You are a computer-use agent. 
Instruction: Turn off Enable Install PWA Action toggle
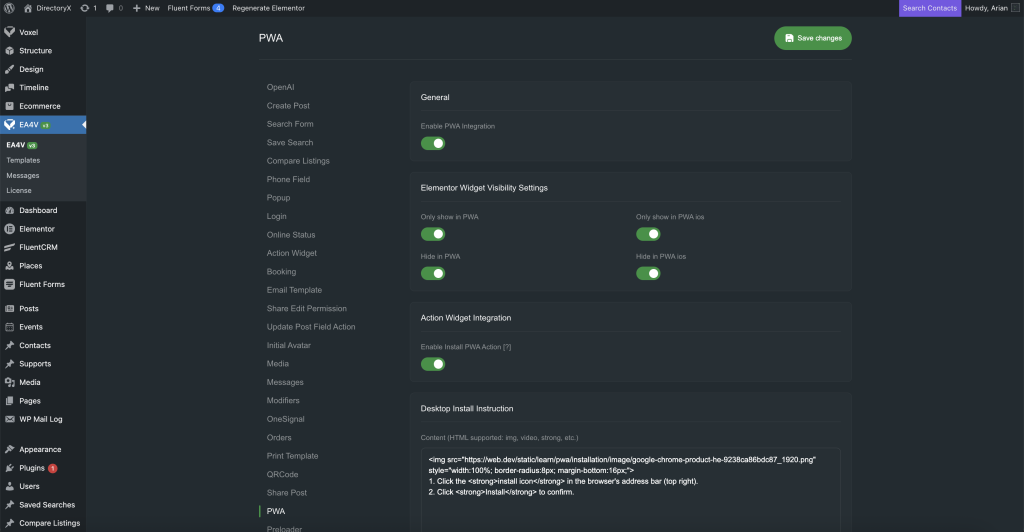pos(432,364)
